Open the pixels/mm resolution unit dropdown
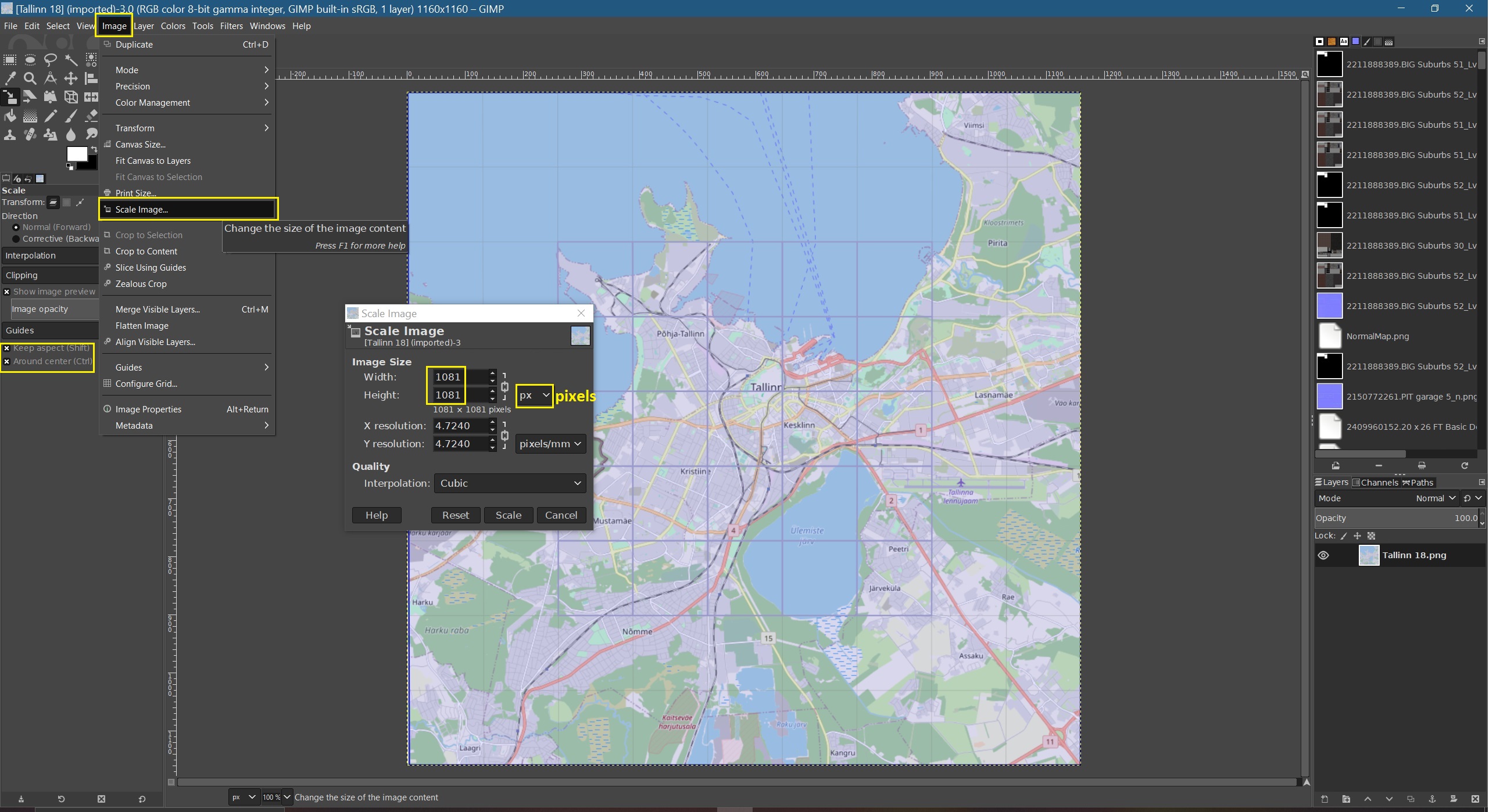 click(x=550, y=444)
